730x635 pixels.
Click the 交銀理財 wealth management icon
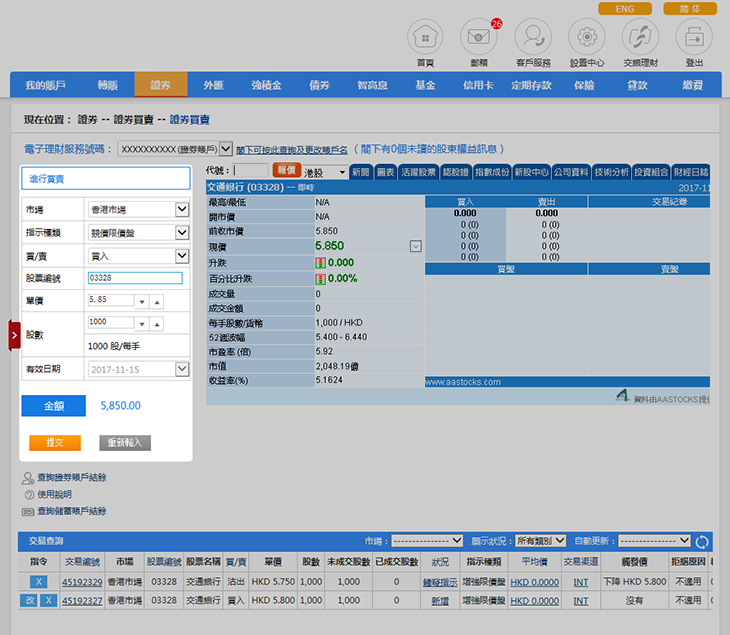click(640, 38)
